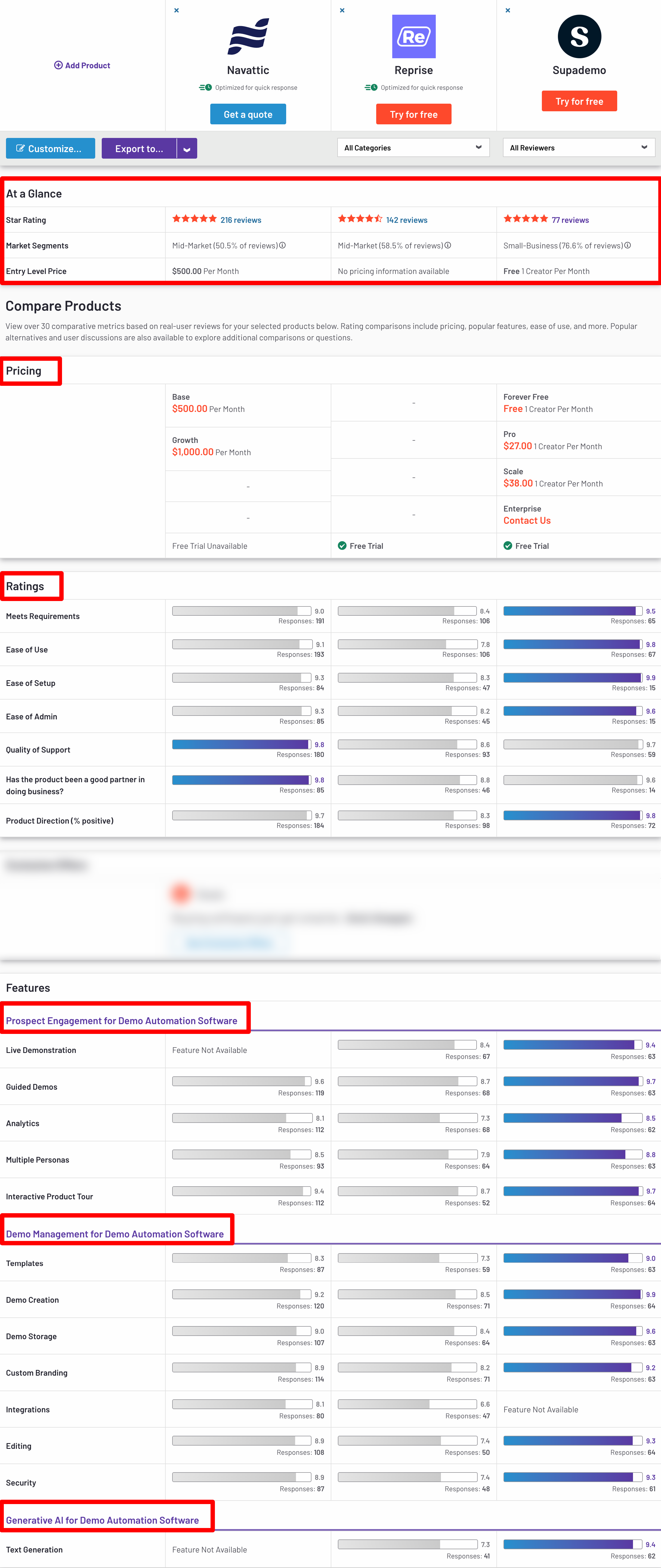661x1568 pixels.
Task: Click the Text Generation feature label
Action: (34, 1550)
